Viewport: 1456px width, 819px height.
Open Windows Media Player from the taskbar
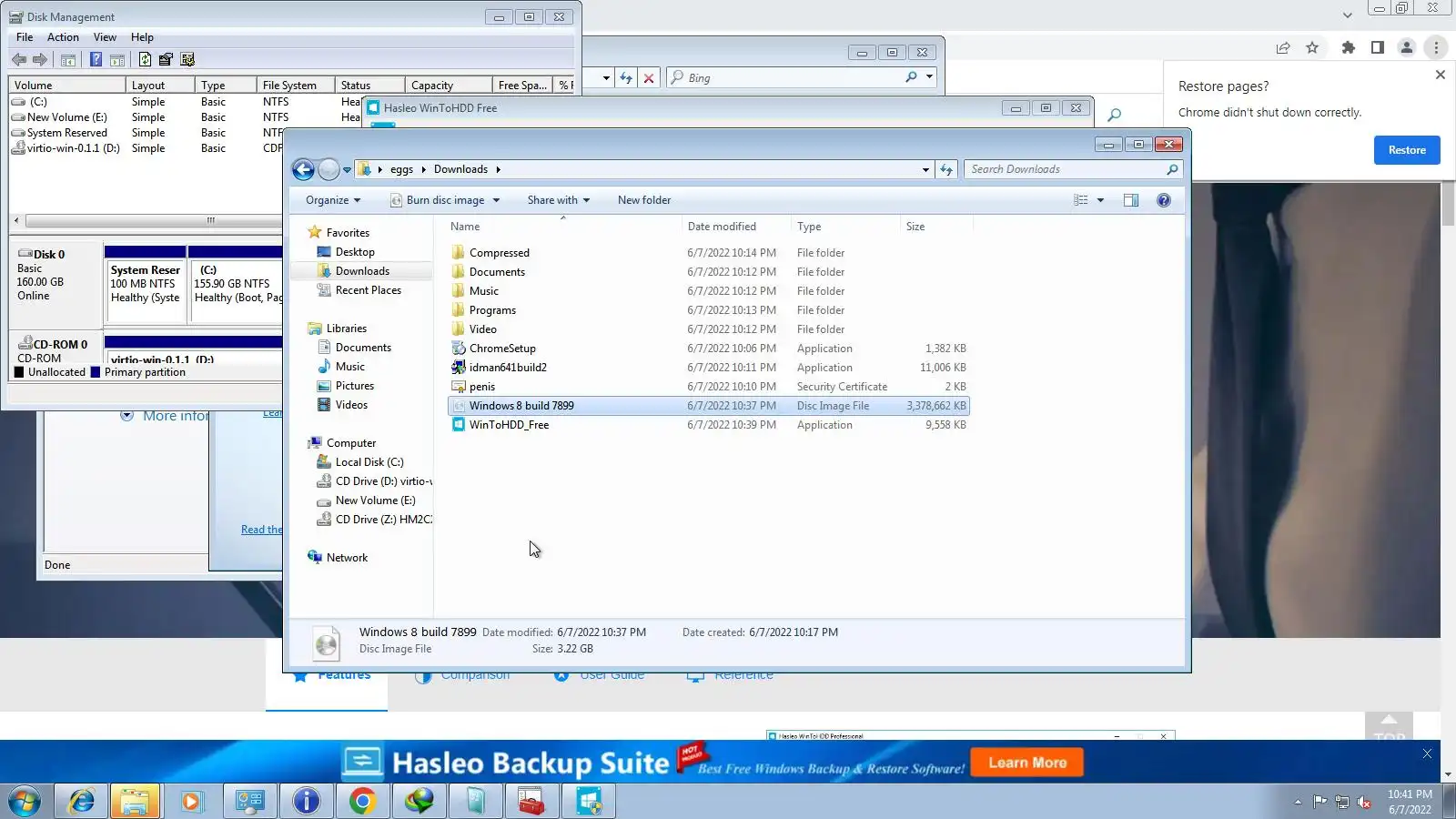click(191, 801)
